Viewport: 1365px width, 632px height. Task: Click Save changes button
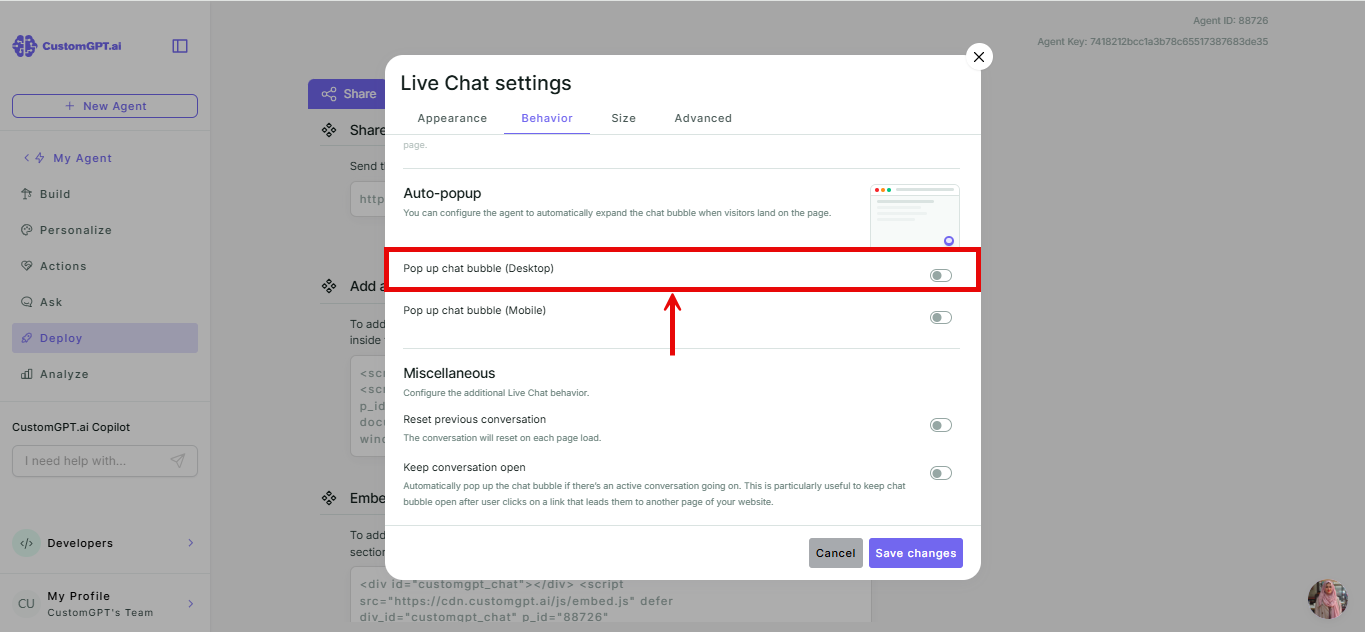(x=916, y=553)
